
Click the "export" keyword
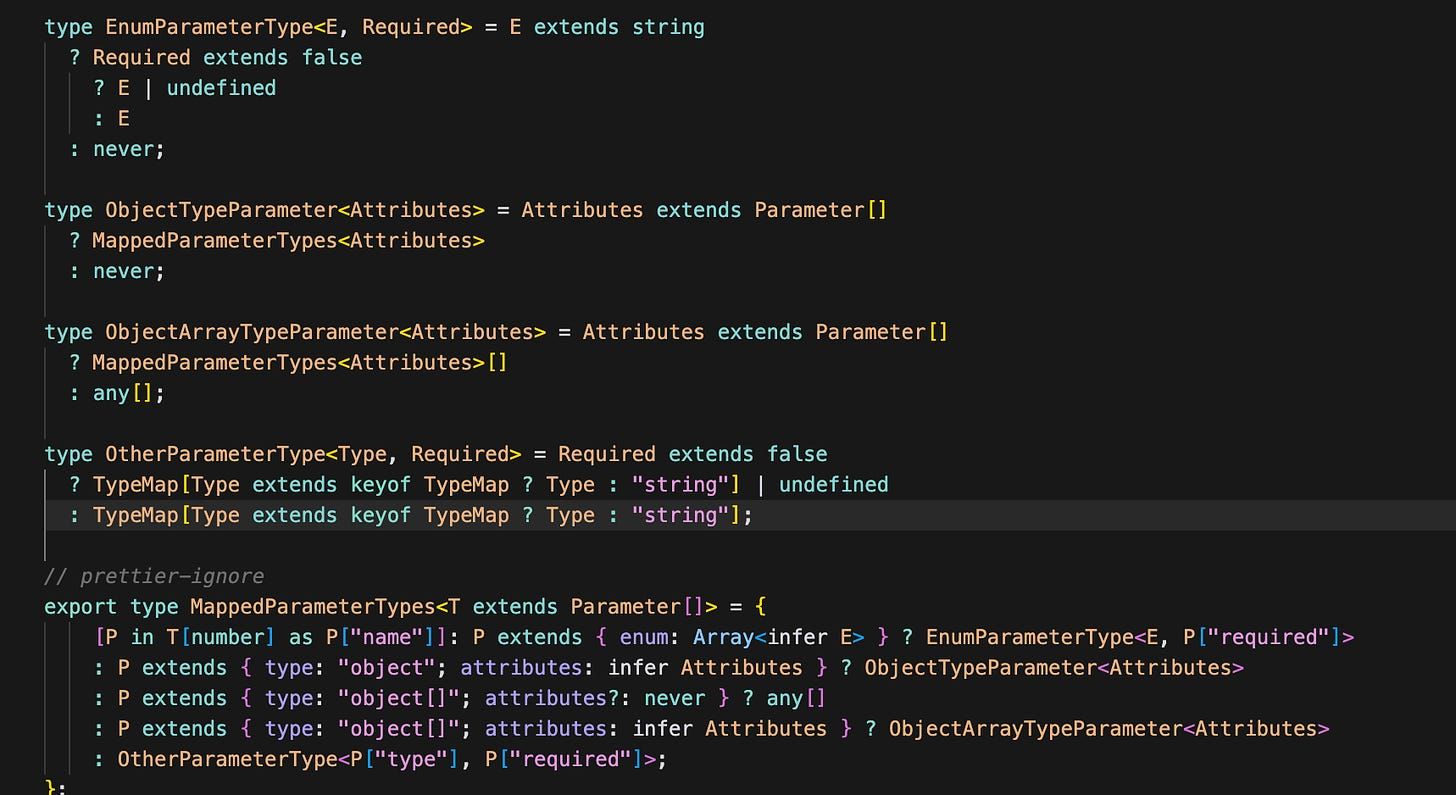coord(81,607)
